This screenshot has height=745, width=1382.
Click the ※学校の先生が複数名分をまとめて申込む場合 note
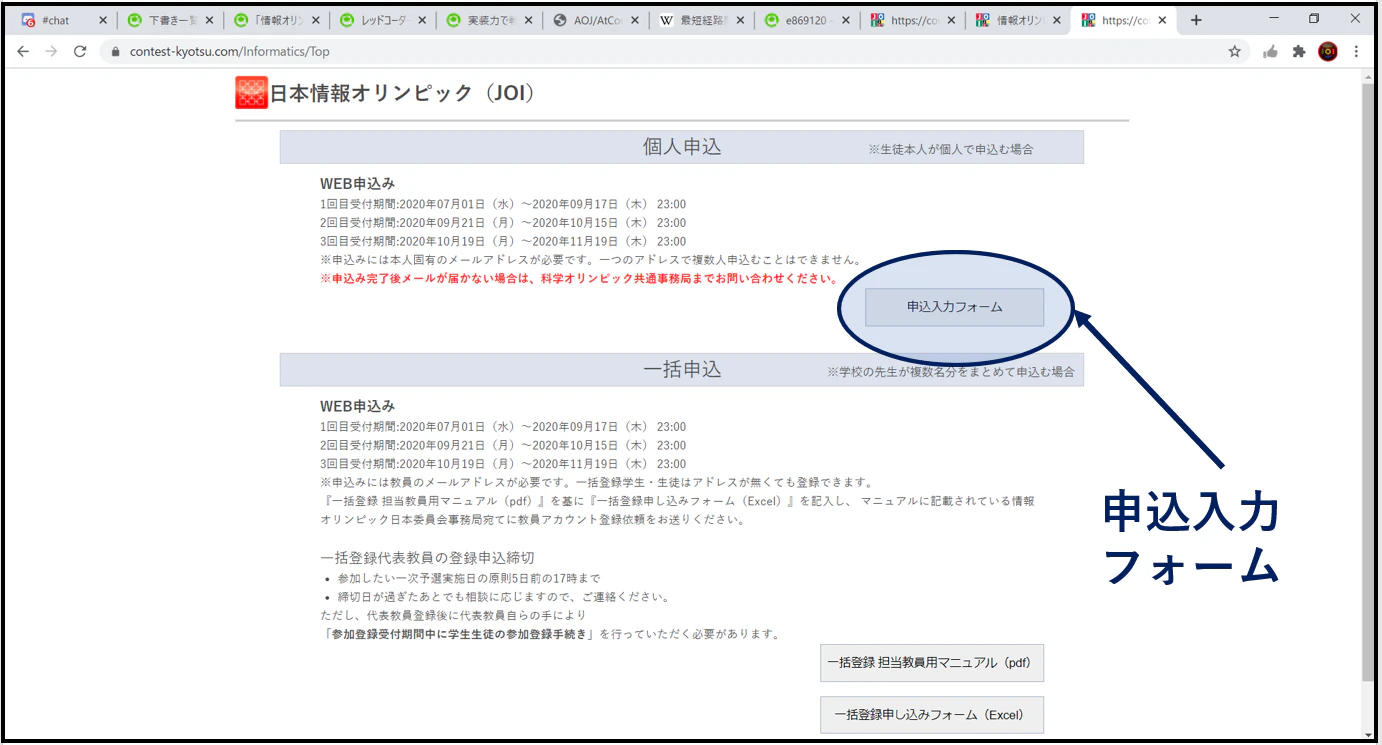tap(951, 372)
